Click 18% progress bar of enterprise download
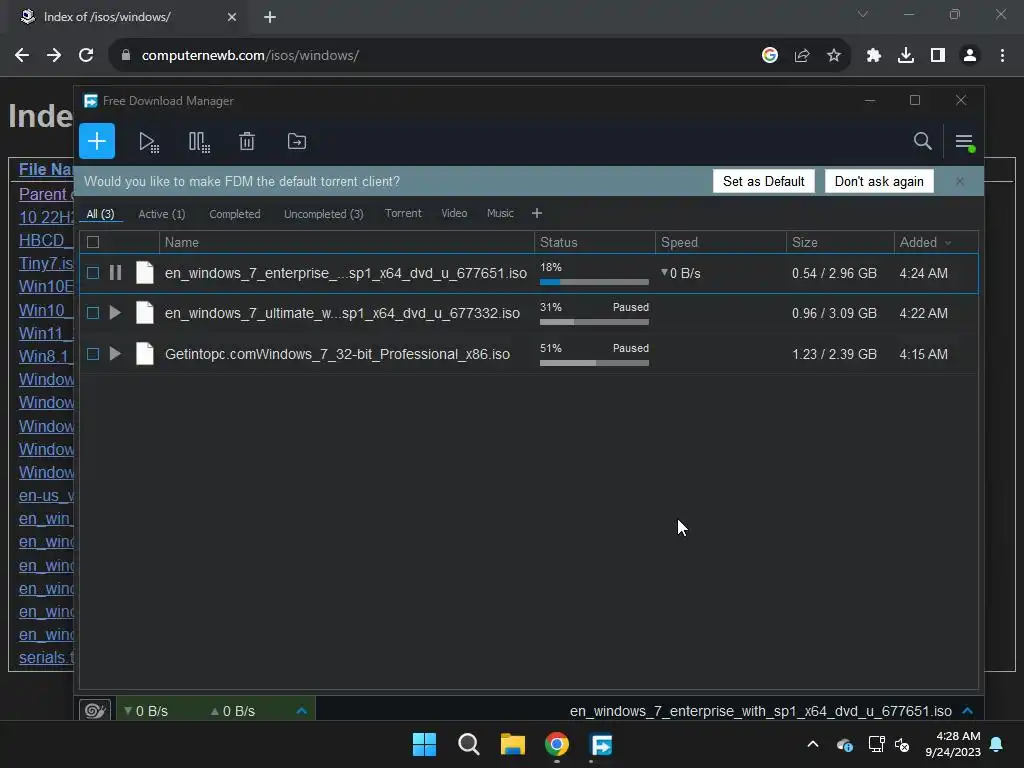Screen dimensions: 1024x768 (594, 282)
